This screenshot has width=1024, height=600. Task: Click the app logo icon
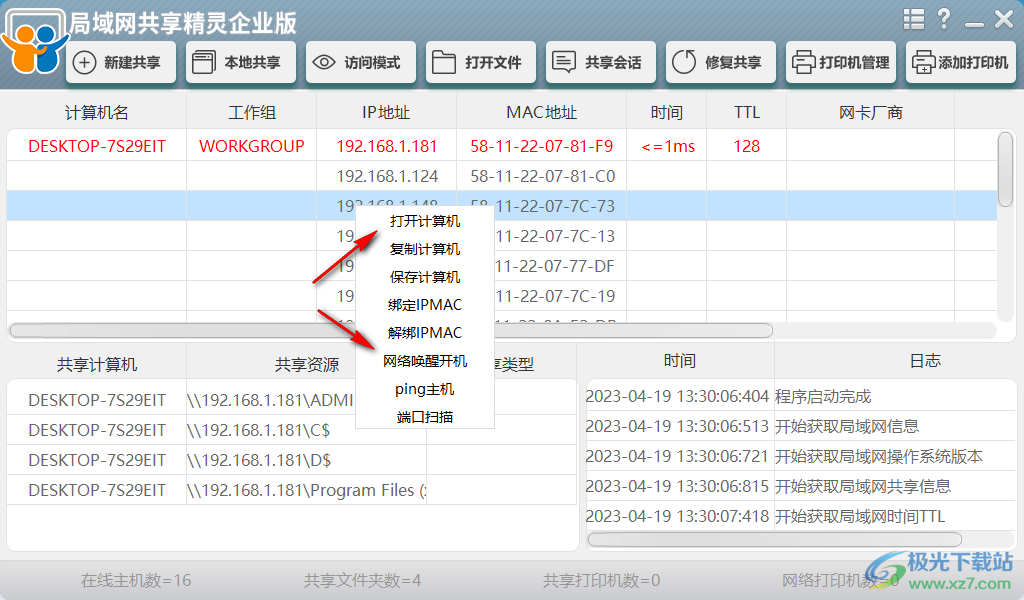click(34, 43)
